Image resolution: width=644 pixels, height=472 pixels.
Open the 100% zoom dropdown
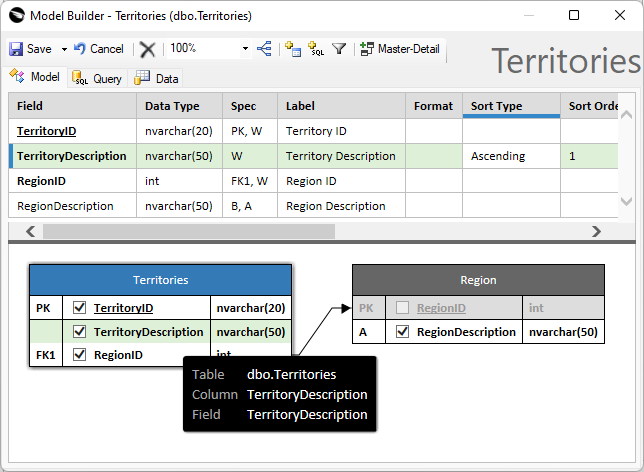click(245, 48)
